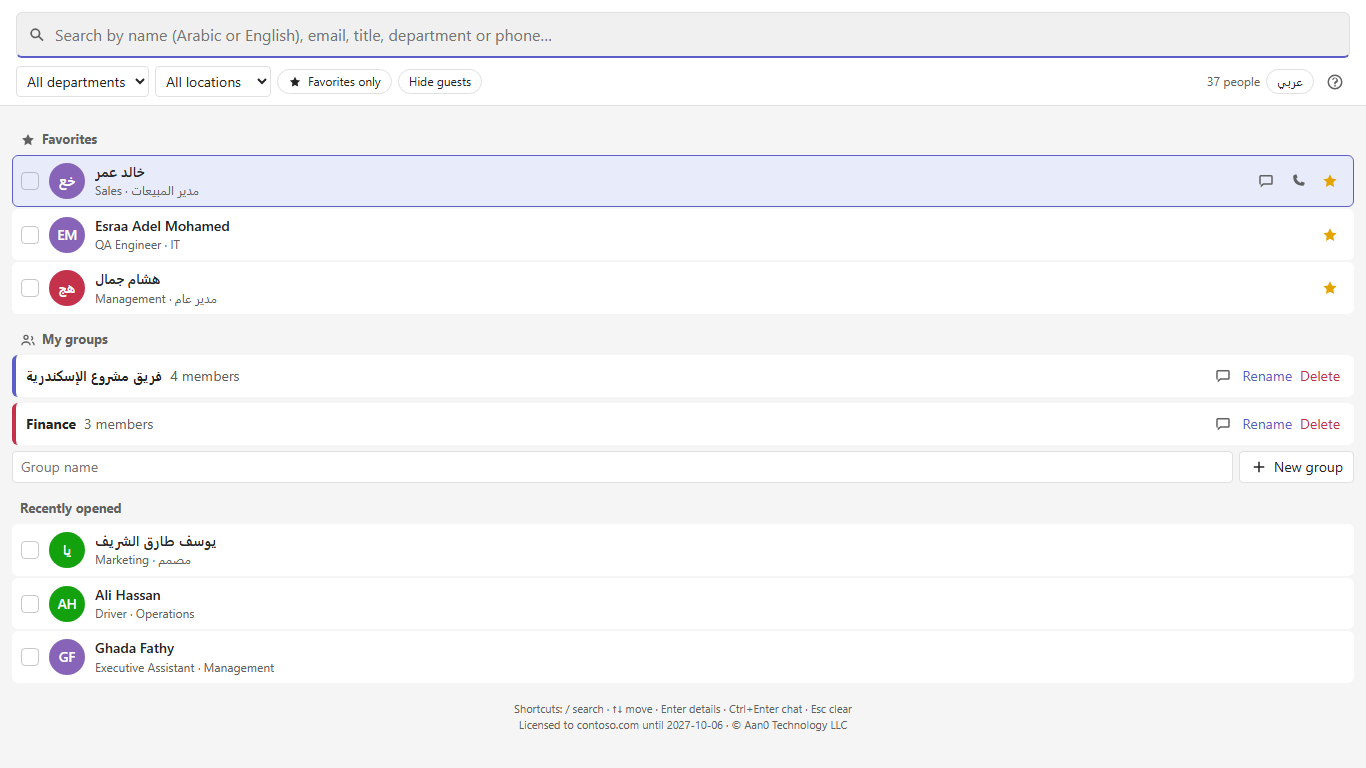Focus the Group name input field
The image size is (1366, 768).
tap(622, 467)
